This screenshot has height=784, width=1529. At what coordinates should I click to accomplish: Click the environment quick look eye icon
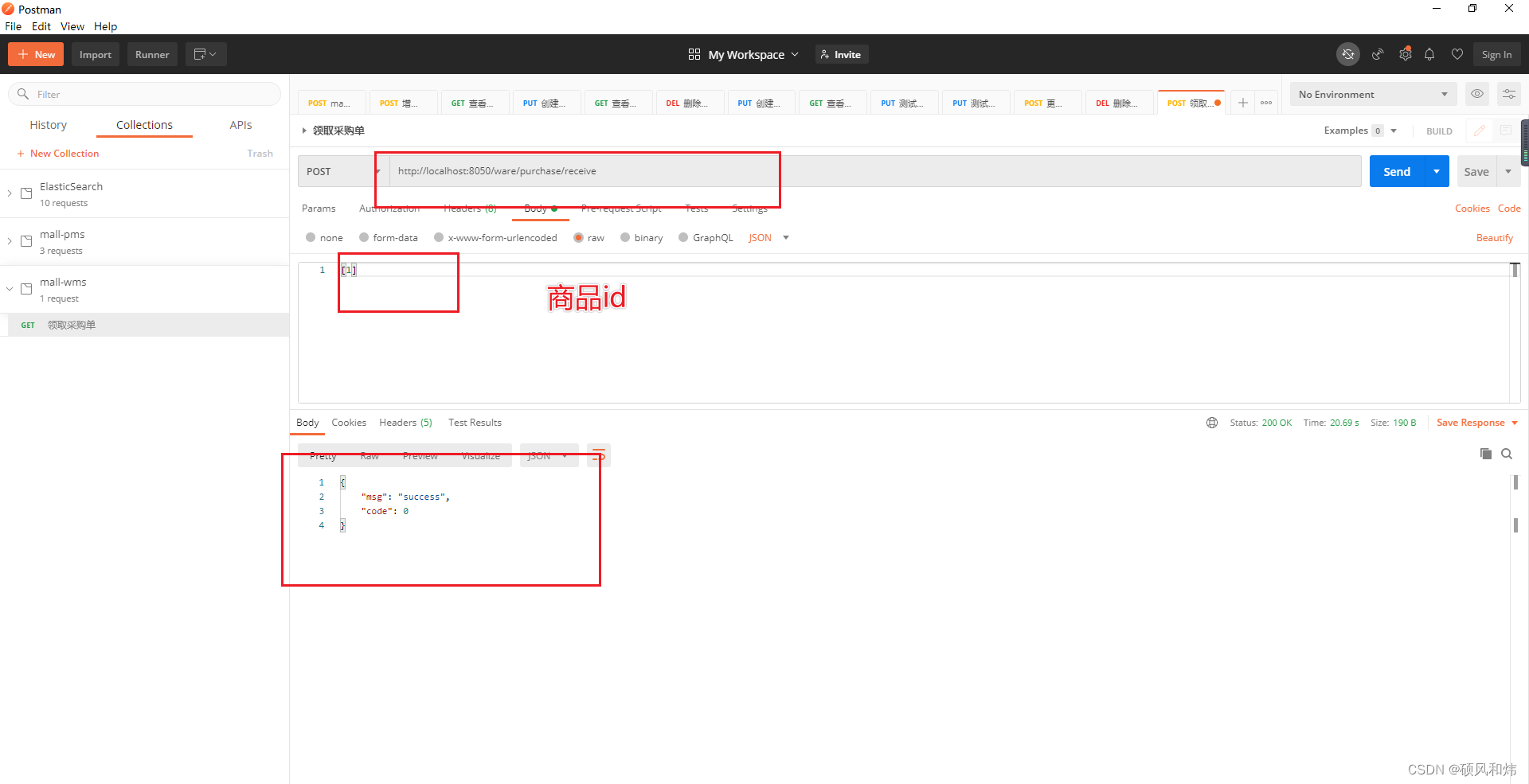click(x=1477, y=94)
